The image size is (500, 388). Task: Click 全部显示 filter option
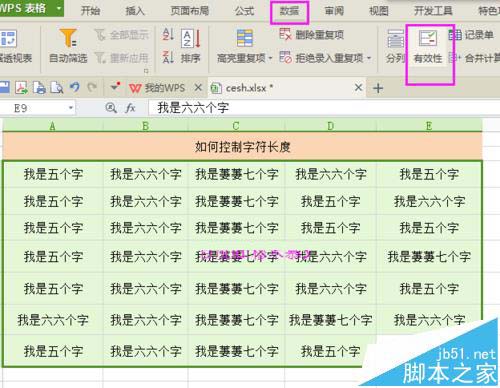121,35
